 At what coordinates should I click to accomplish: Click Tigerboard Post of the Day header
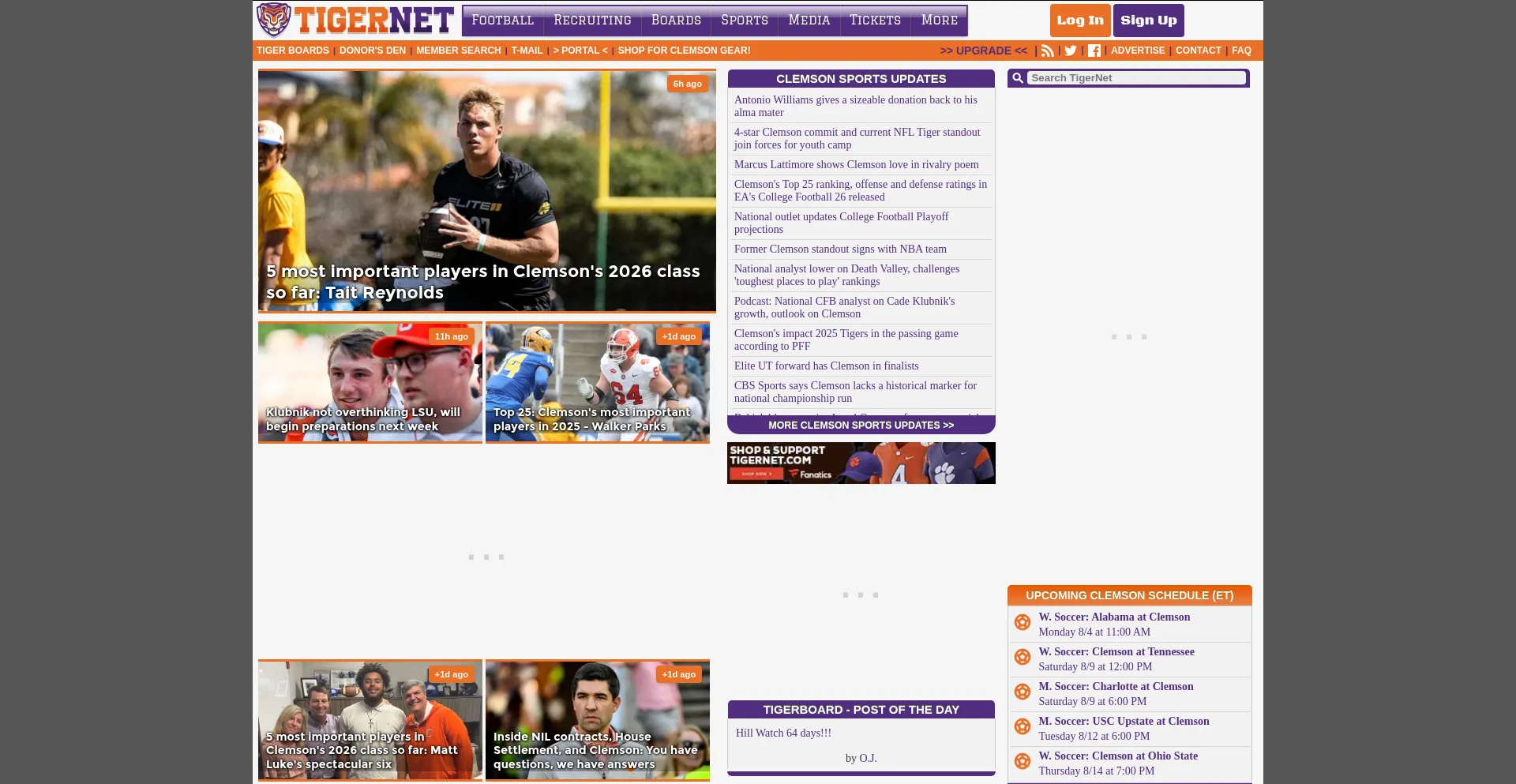pyautogui.click(x=861, y=710)
